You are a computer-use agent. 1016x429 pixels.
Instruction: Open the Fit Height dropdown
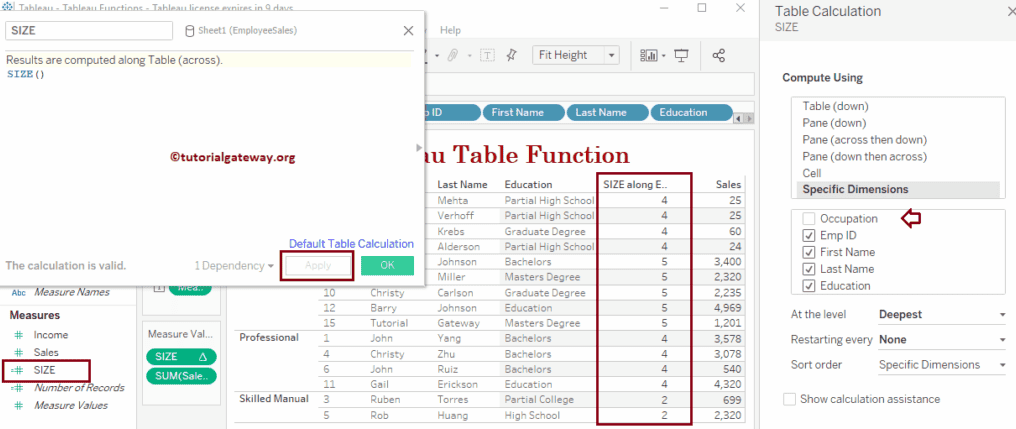tap(575, 55)
